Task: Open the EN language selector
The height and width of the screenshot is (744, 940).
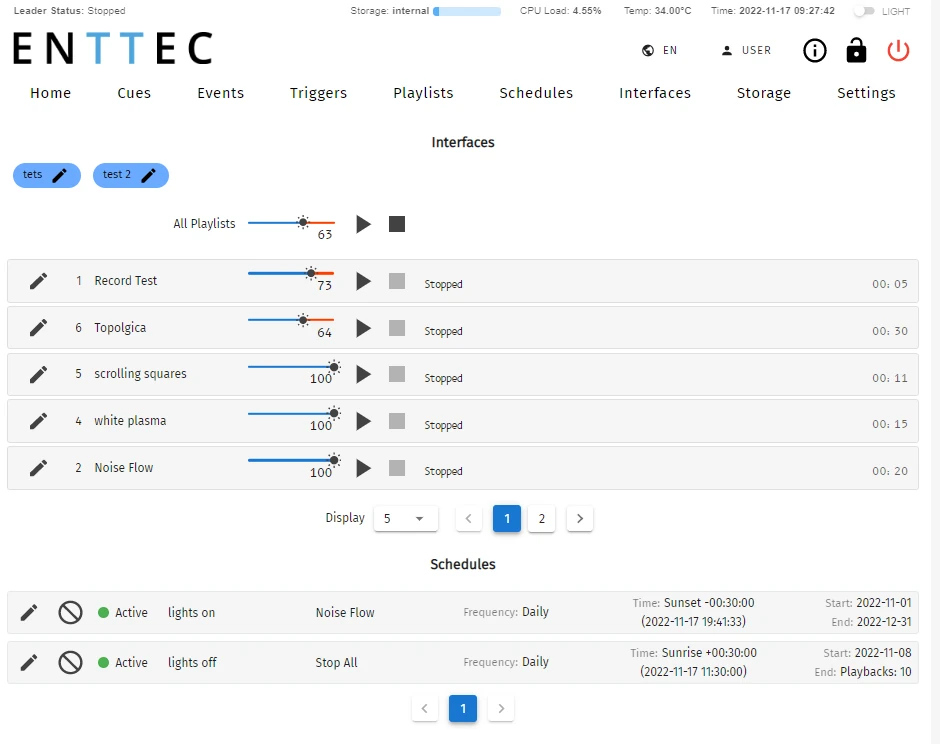Action: 659,50
